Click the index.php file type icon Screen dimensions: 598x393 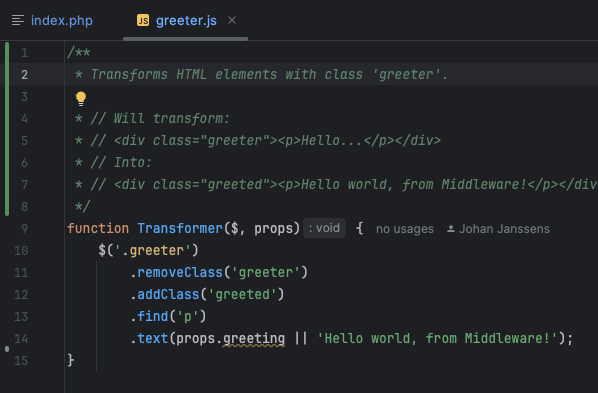[18, 20]
